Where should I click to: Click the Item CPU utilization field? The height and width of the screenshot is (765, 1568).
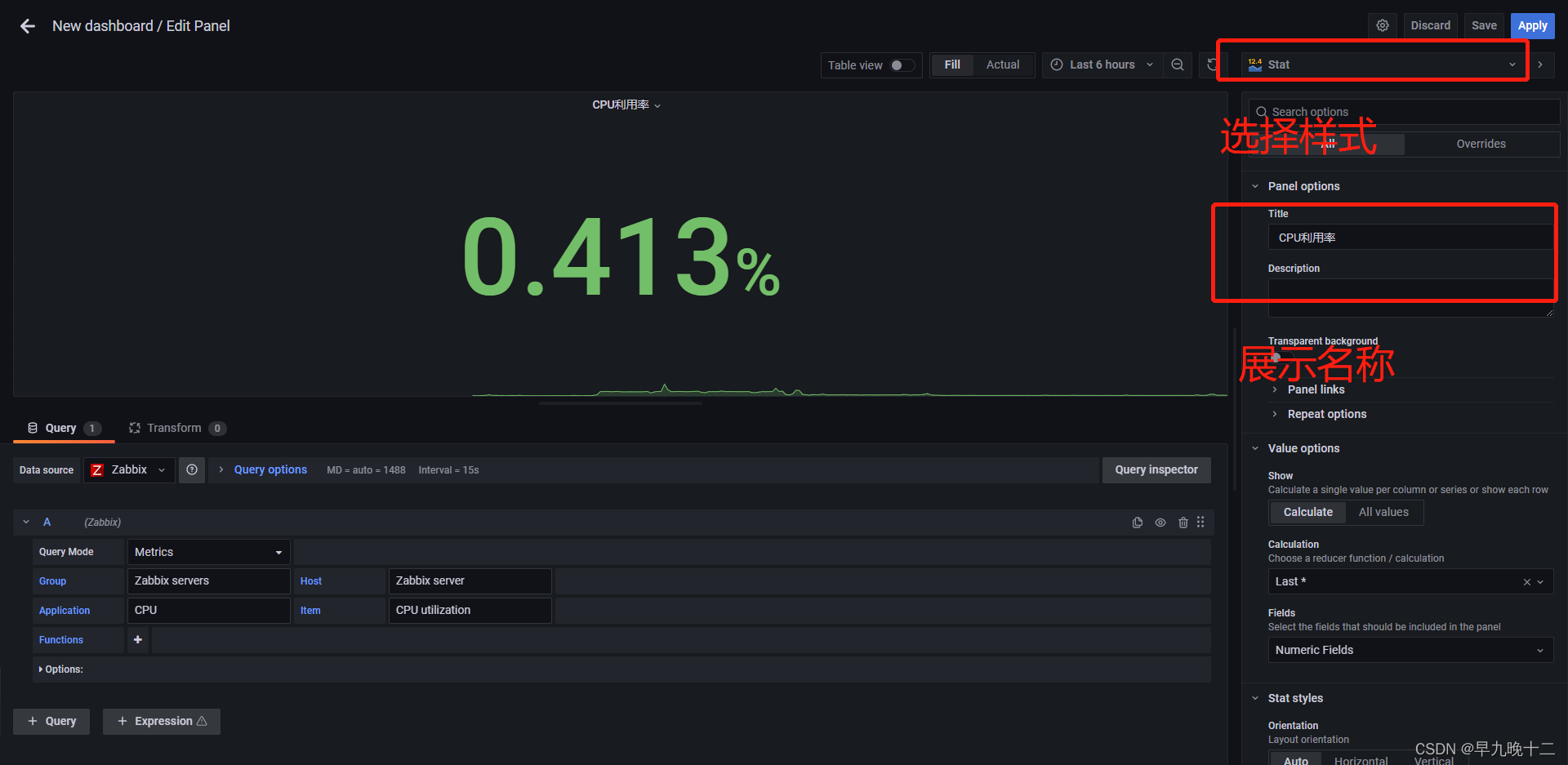(470, 610)
